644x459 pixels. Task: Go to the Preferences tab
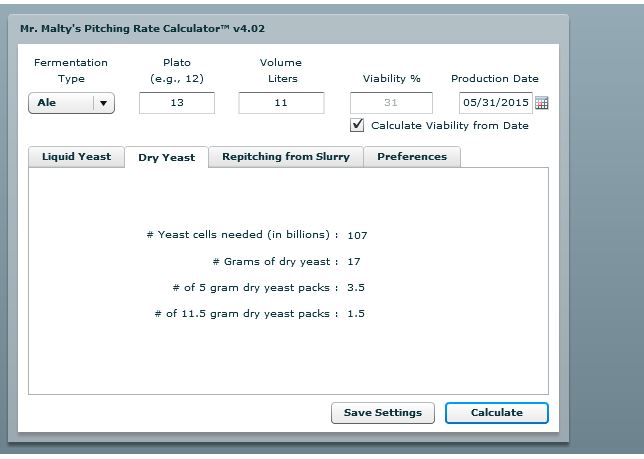411,157
